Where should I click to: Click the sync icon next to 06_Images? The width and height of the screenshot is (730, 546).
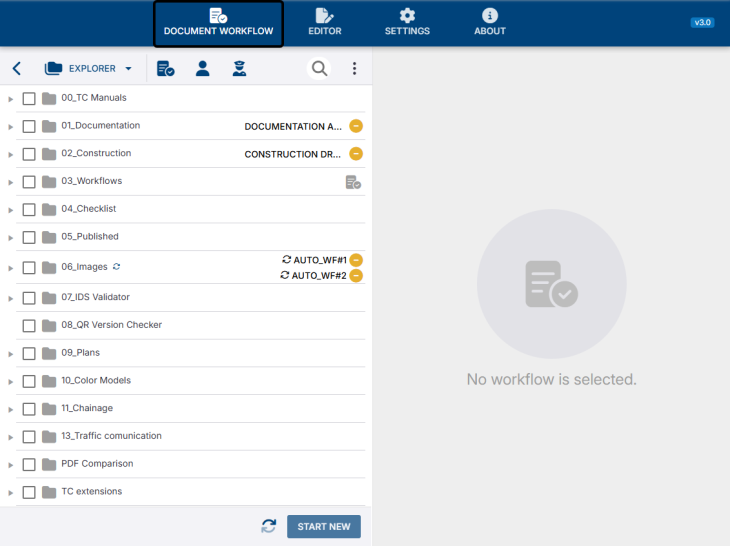tap(116, 267)
